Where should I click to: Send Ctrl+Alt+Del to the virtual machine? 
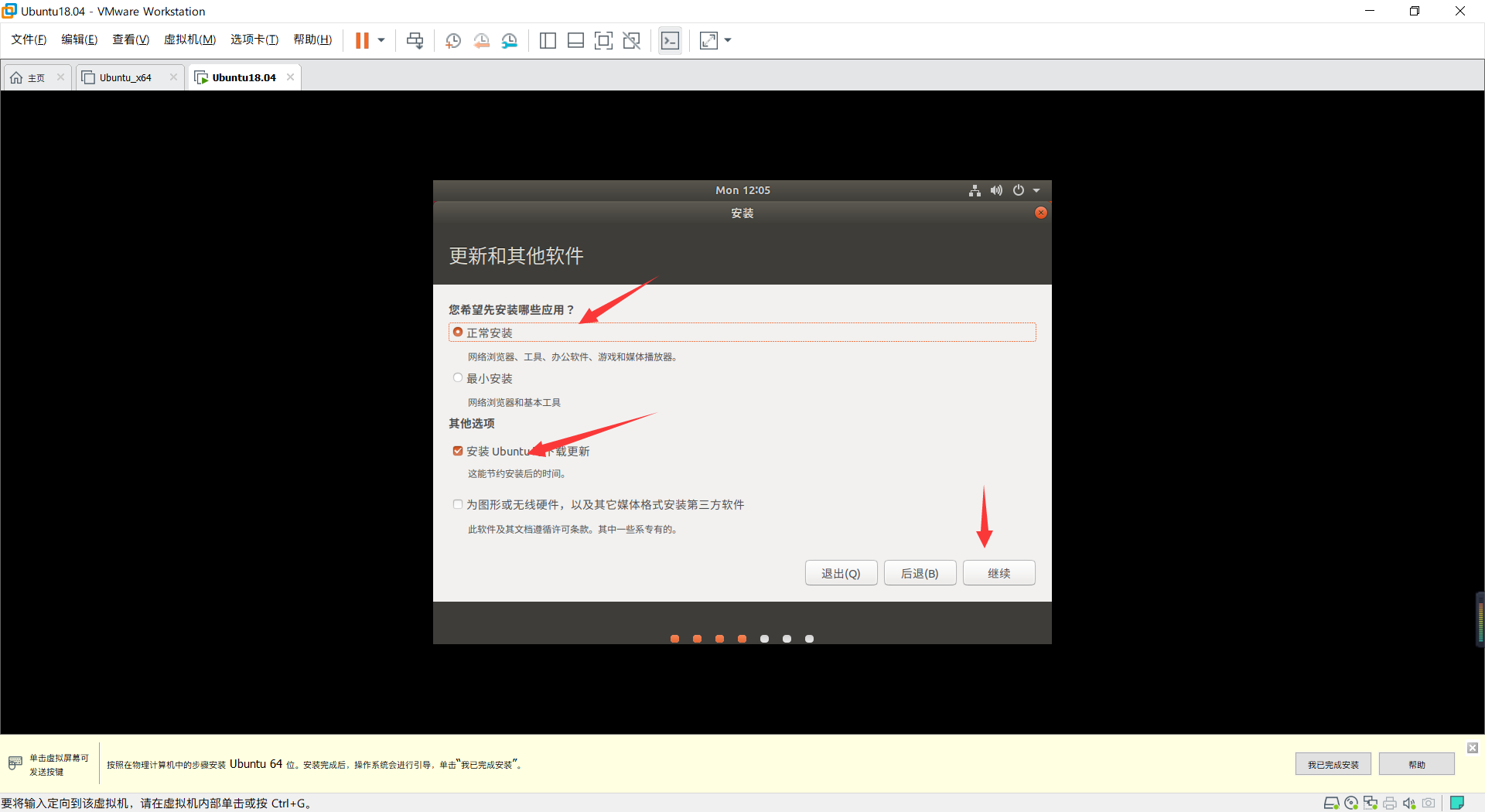tap(415, 40)
